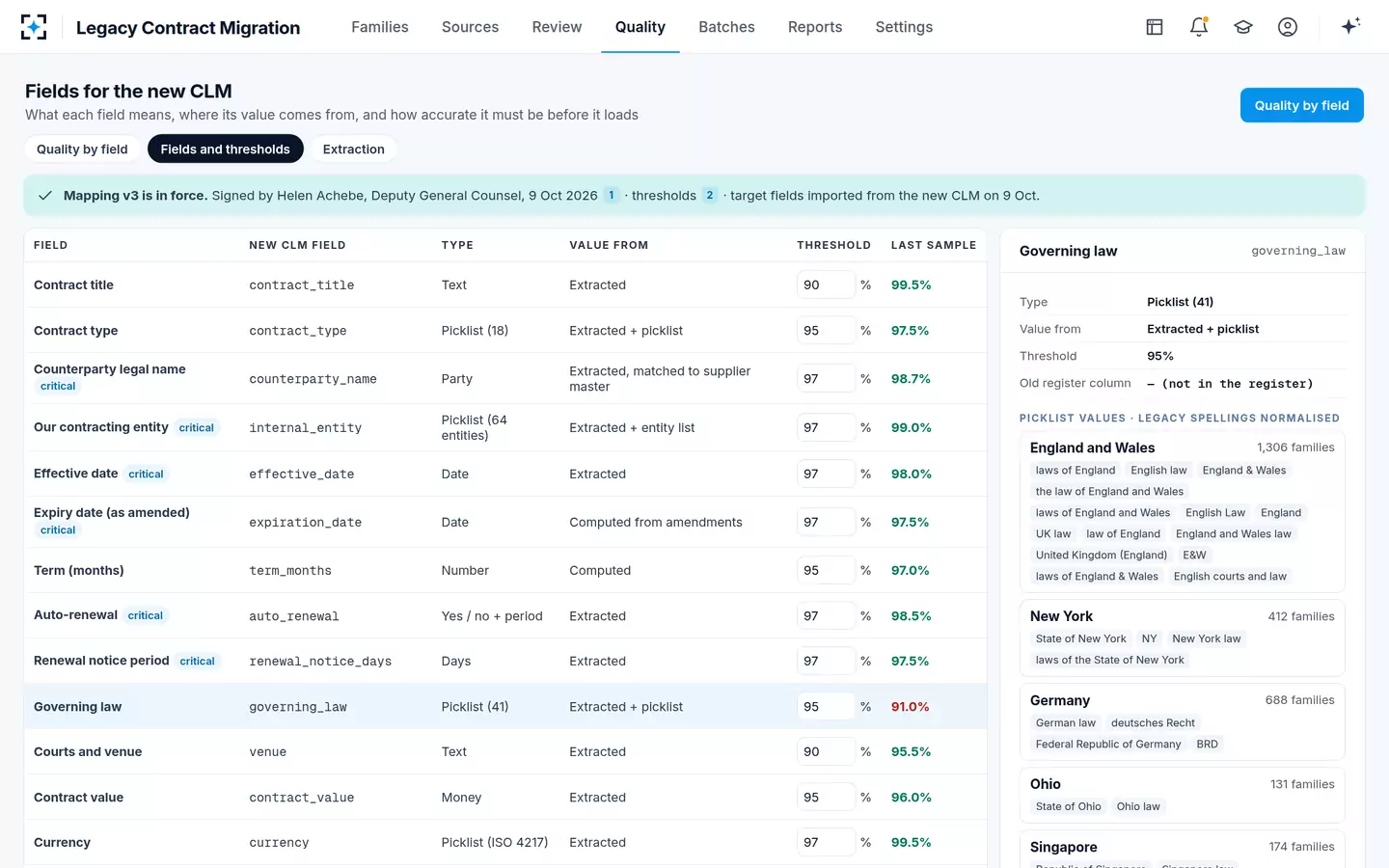The width and height of the screenshot is (1389, 868).
Task: Click the 'deutsches Recht' spelling chip
Action: [1153, 722]
